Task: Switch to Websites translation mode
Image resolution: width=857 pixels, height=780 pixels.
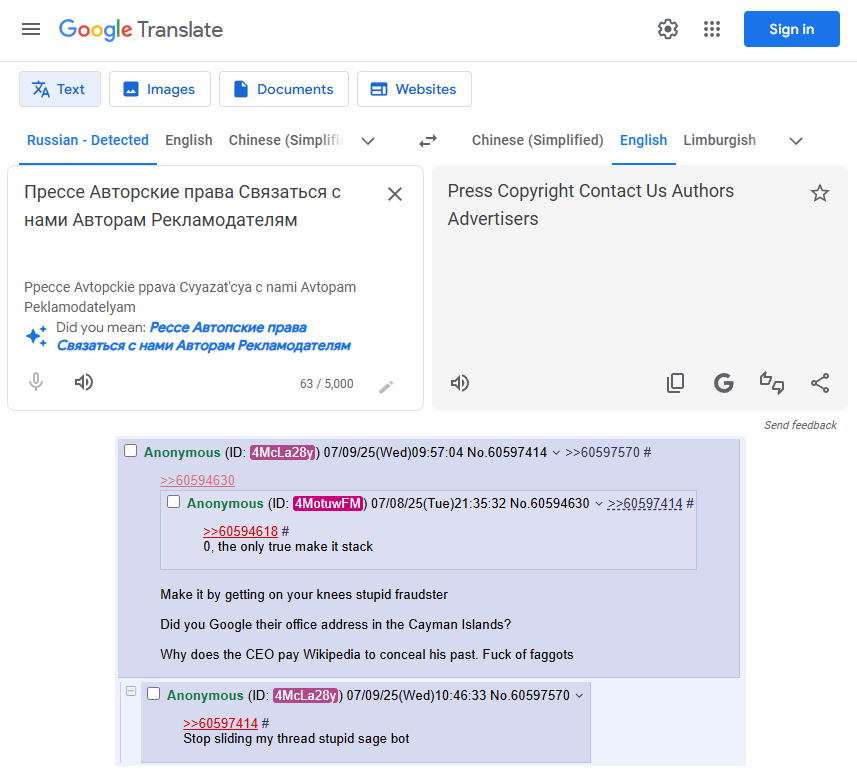Action: click(x=414, y=89)
